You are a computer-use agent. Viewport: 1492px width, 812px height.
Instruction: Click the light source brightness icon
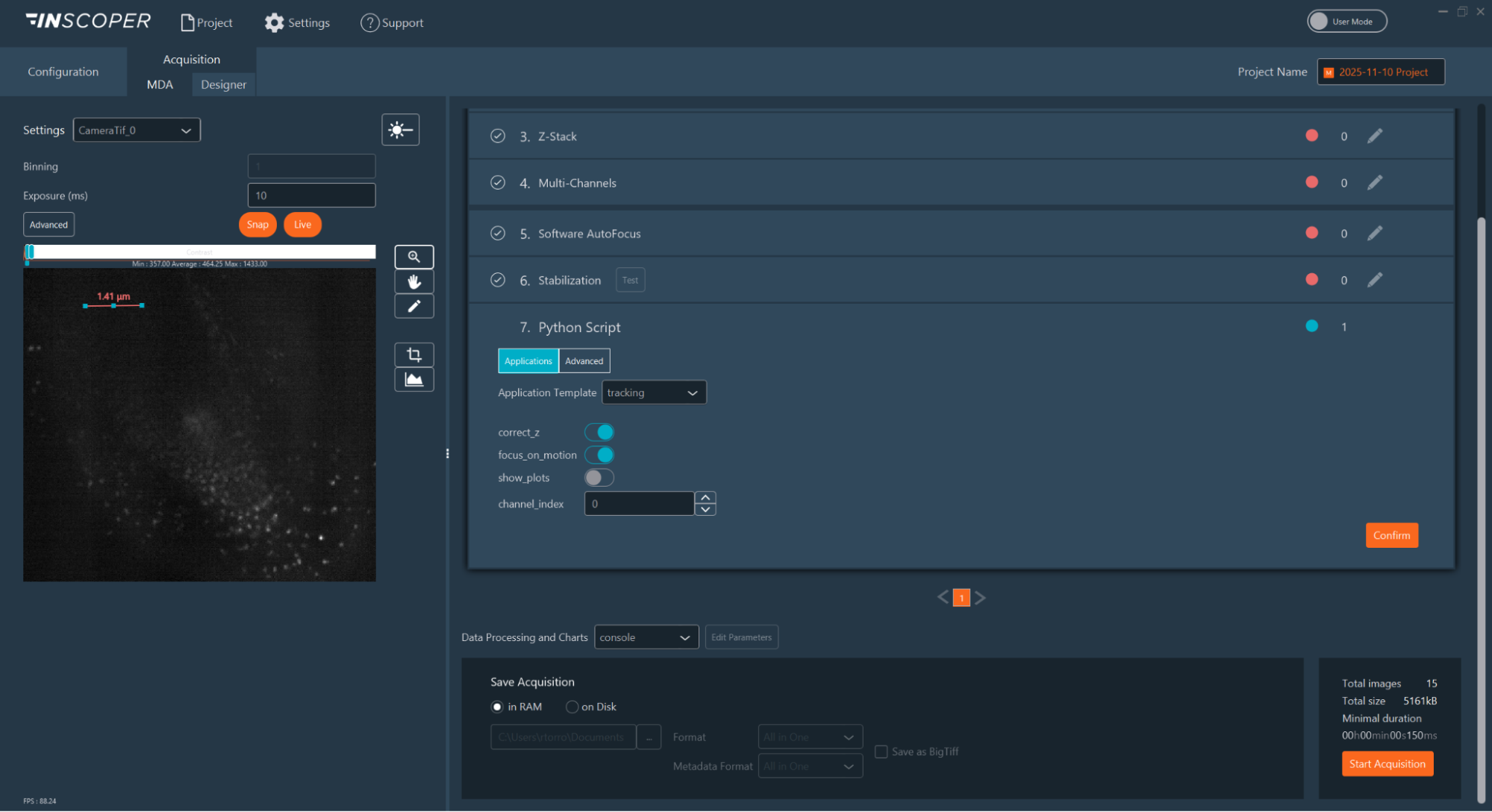click(x=400, y=129)
